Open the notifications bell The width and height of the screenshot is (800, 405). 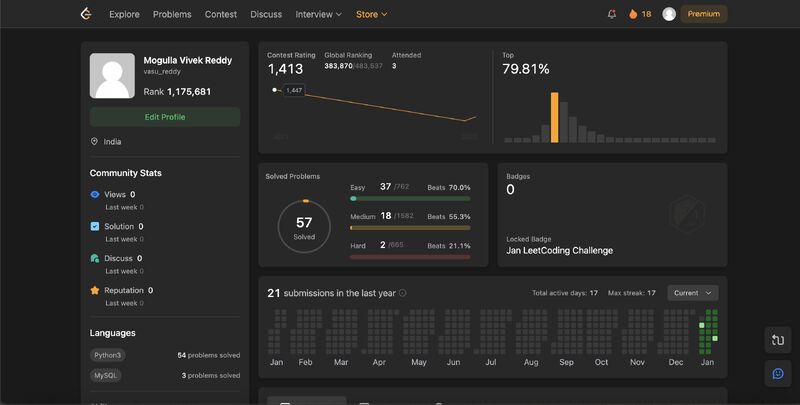pyautogui.click(x=612, y=14)
